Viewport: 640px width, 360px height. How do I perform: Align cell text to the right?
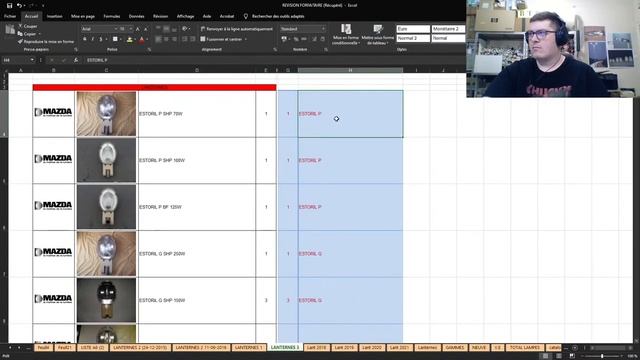click(x=174, y=39)
